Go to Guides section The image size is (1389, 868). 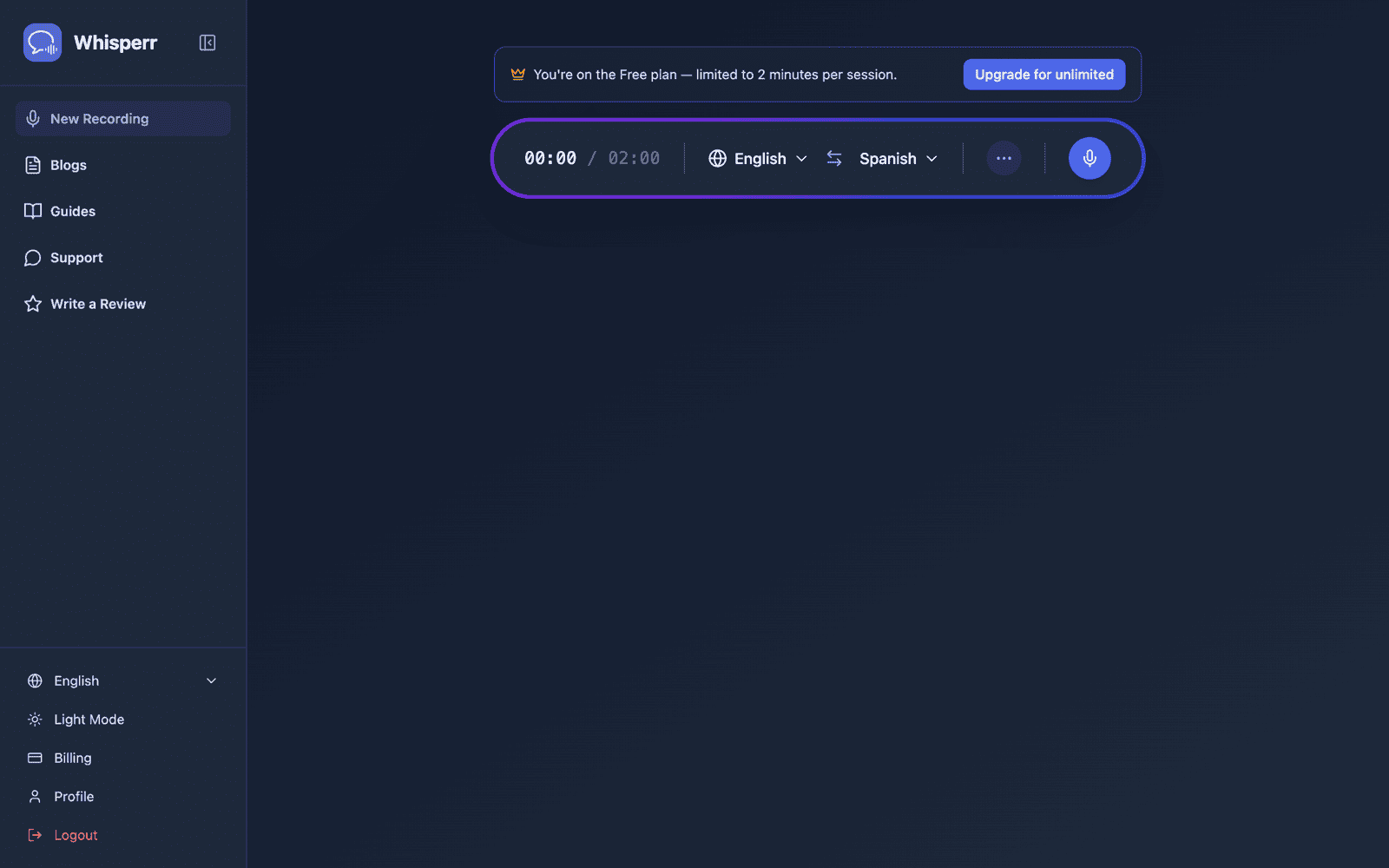point(122,211)
